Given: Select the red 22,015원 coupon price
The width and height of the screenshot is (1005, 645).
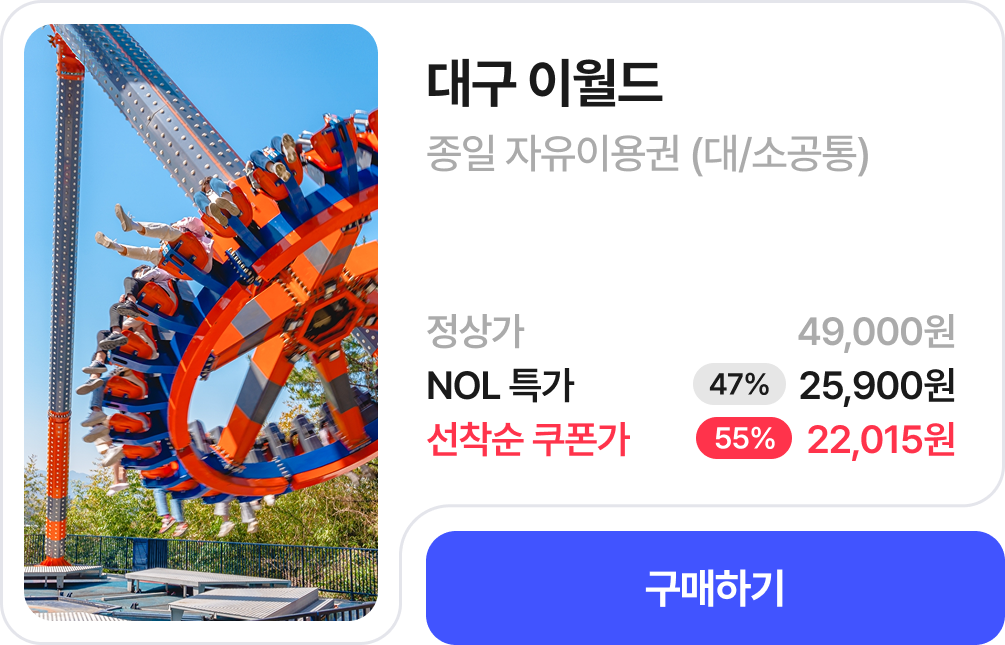Looking at the screenshot, I should point(881,439).
